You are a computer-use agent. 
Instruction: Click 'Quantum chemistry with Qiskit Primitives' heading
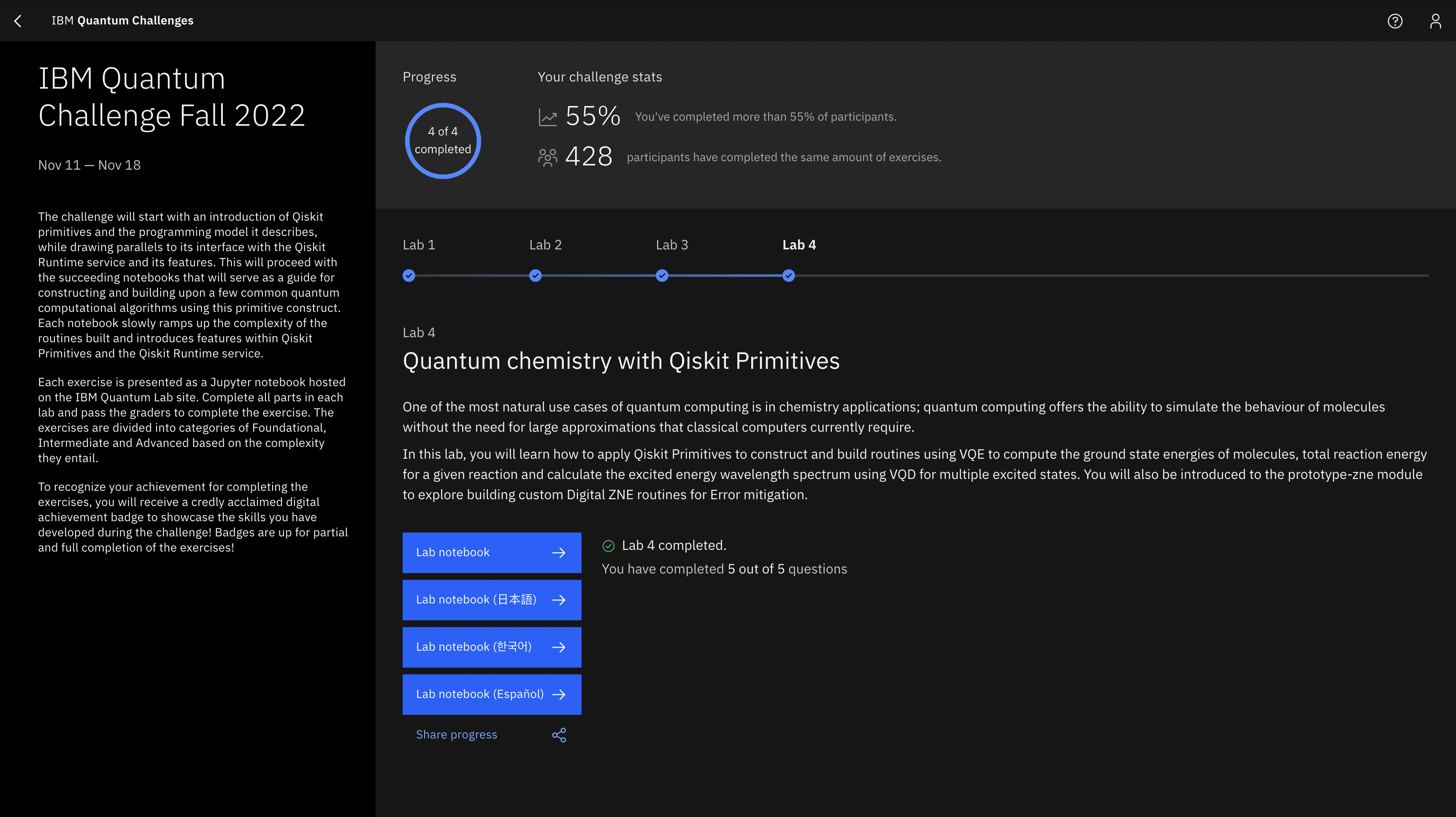(x=621, y=360)
